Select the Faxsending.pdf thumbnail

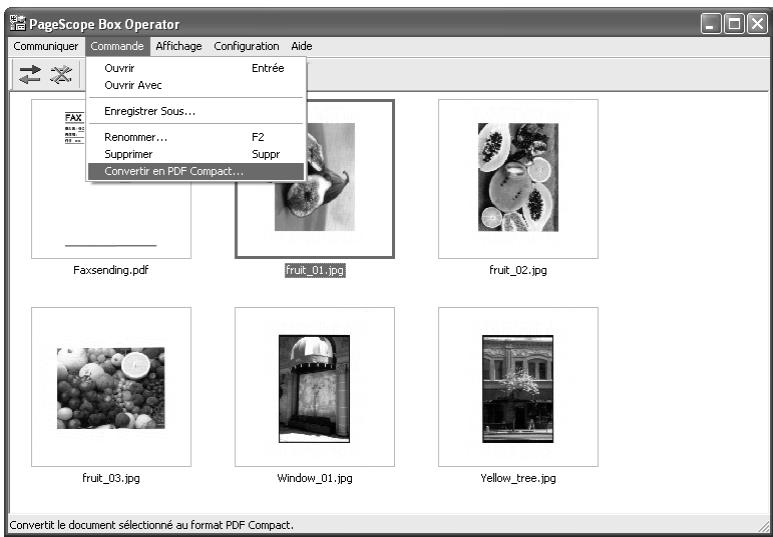point(111,179)
